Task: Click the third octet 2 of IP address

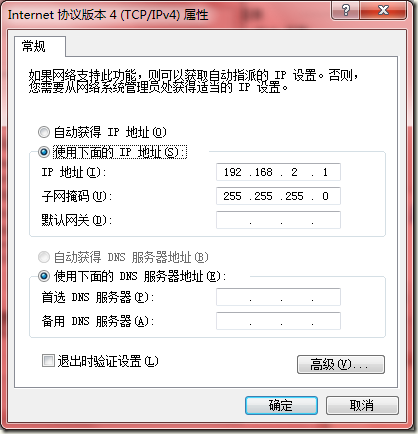Action: pos(294,172)
